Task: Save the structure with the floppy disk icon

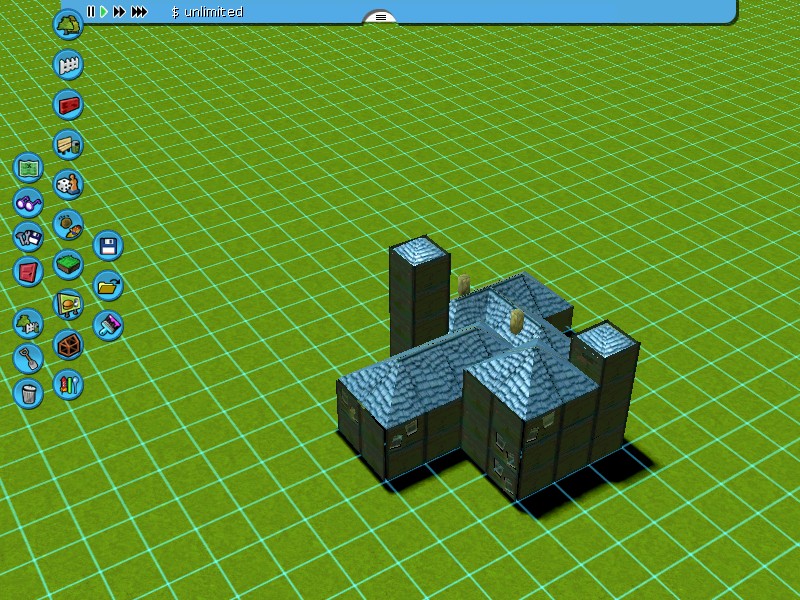Action: tap(108, 245)
